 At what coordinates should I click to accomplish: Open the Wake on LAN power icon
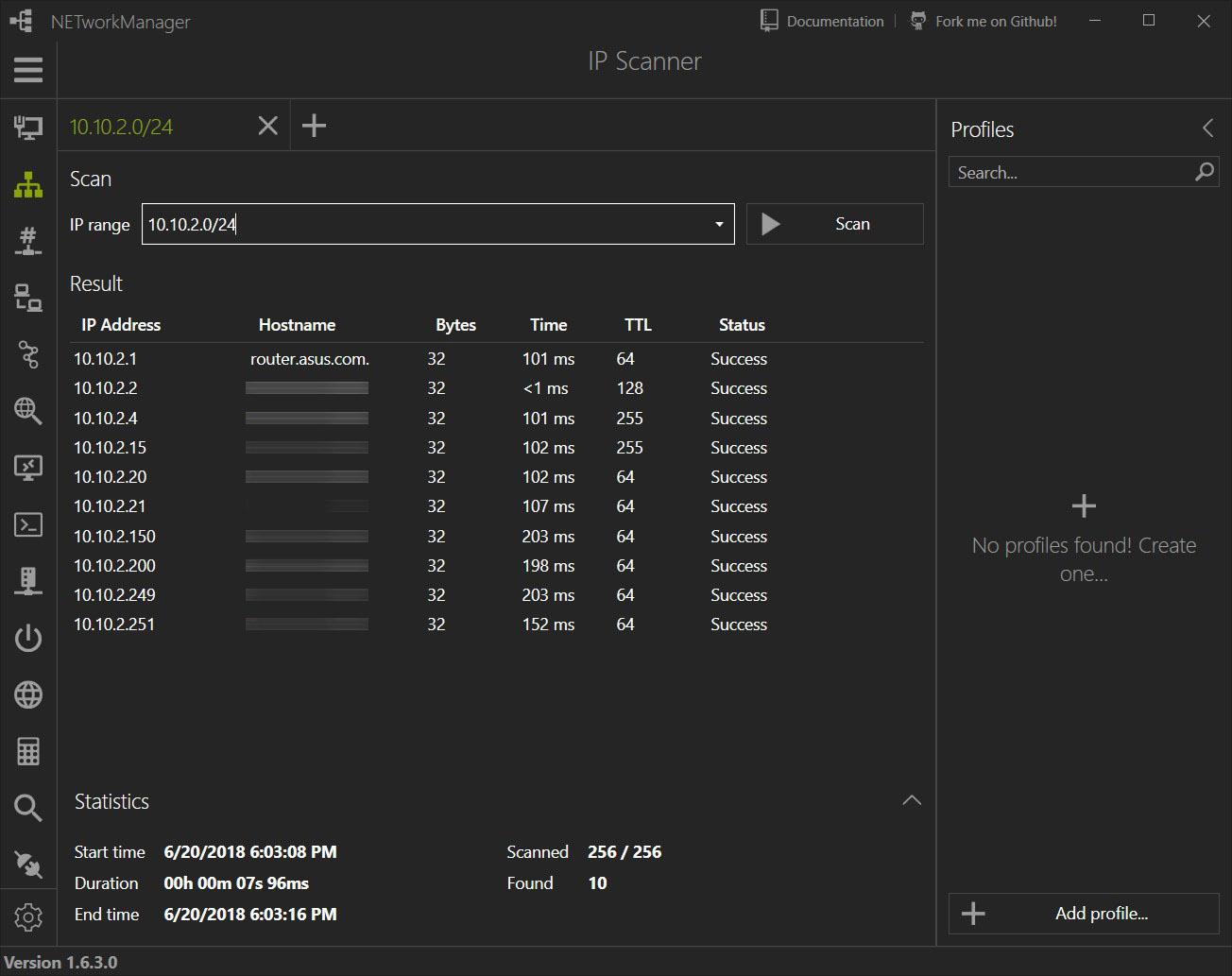(28, 638)
